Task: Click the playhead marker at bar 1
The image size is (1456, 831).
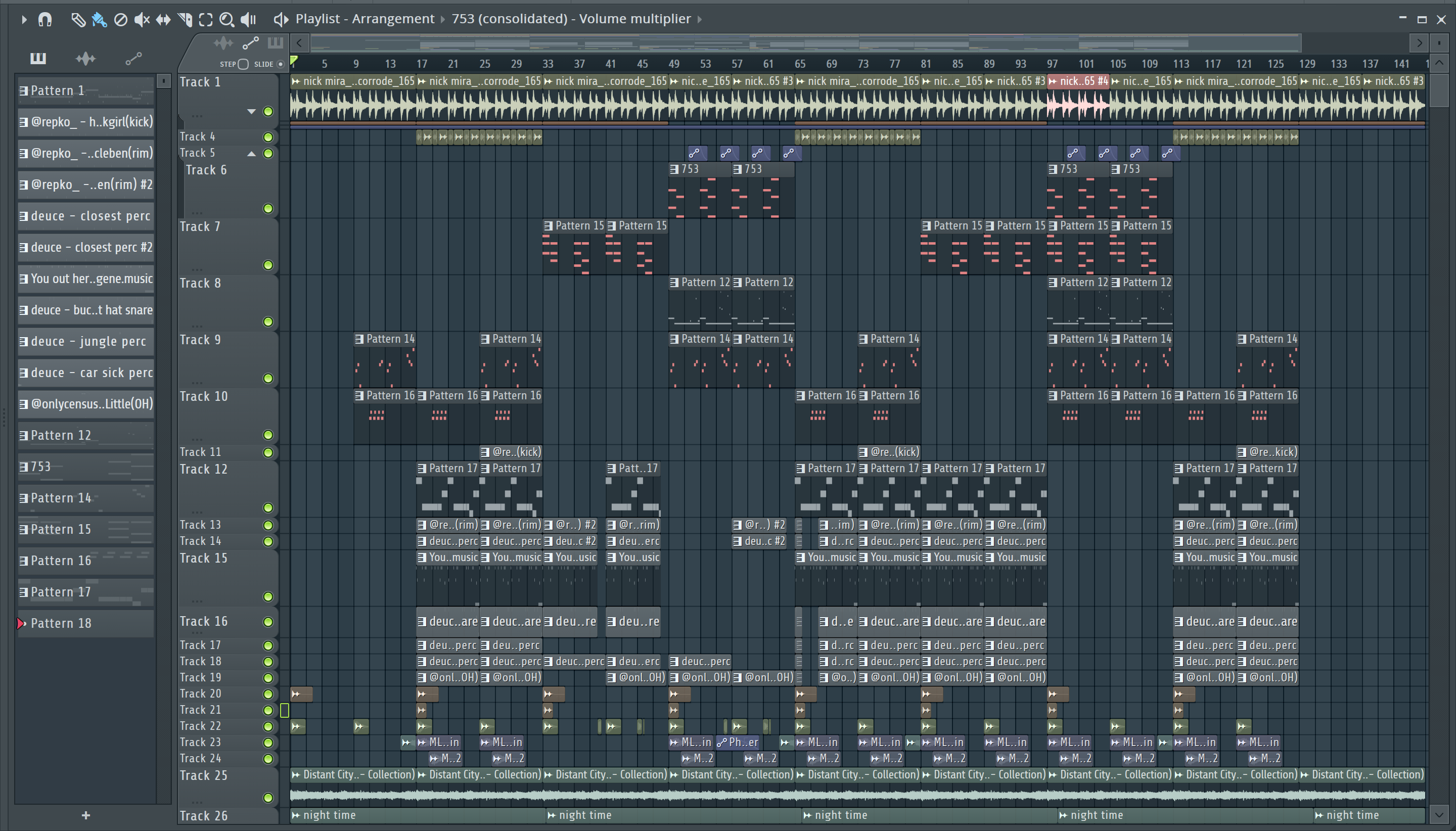Action: (293, 61)
